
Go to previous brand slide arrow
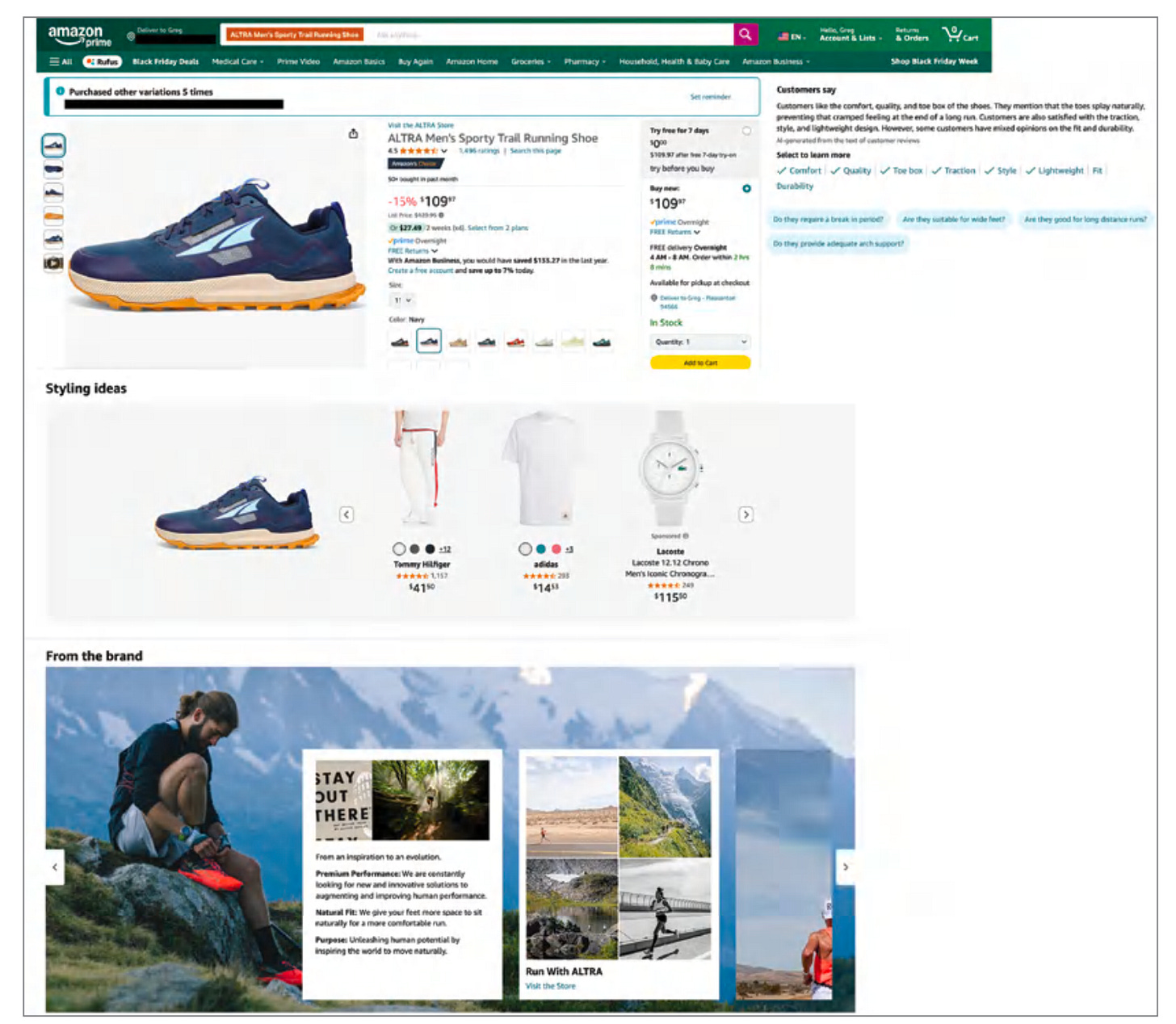54,867
